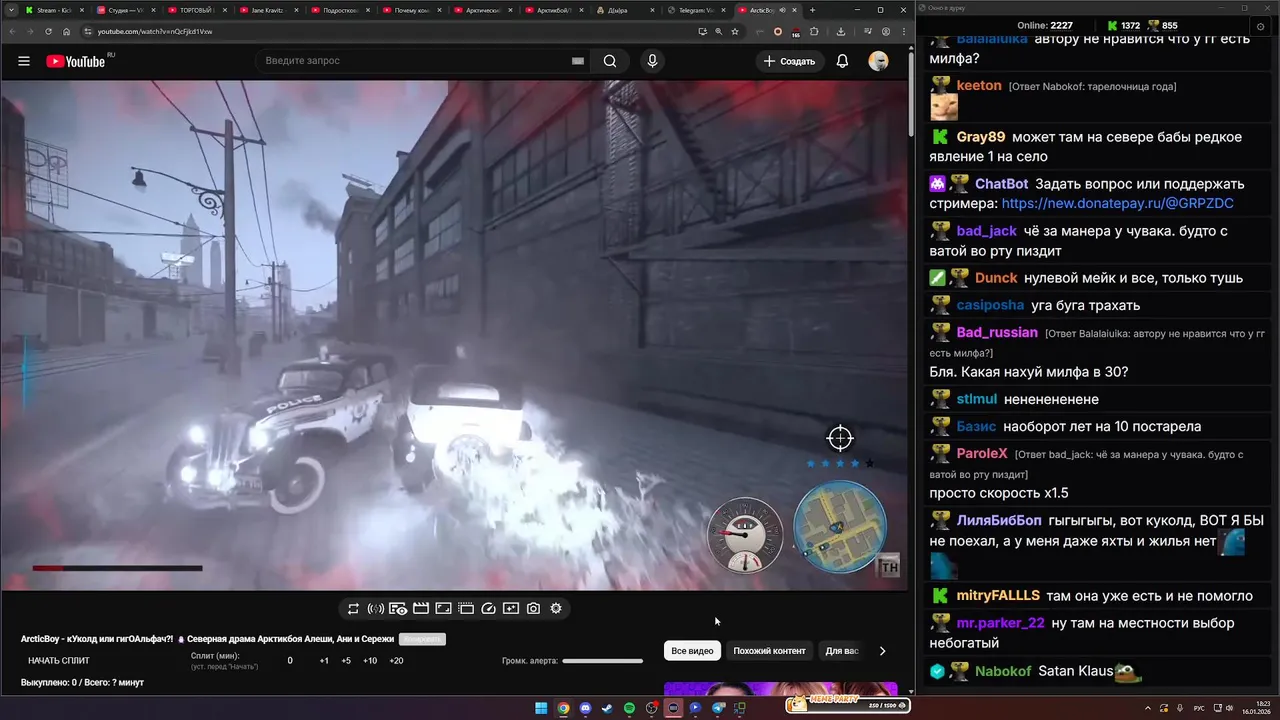Viewport: 1280px width, 720px height.
Task: Click the audio broadcast icon below the video
Action: pos(376,608)
